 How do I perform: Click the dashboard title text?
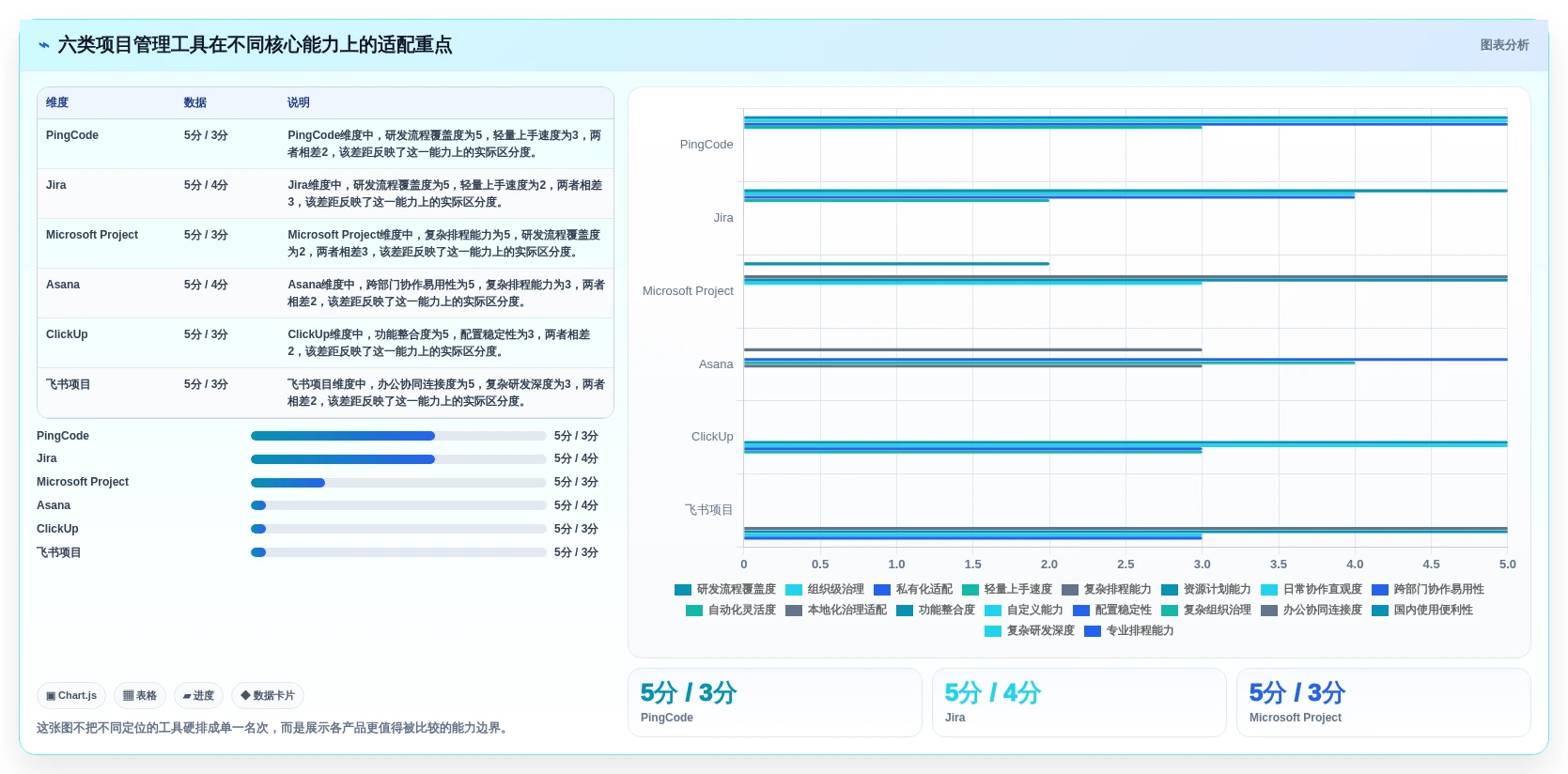tap(255, 45)
